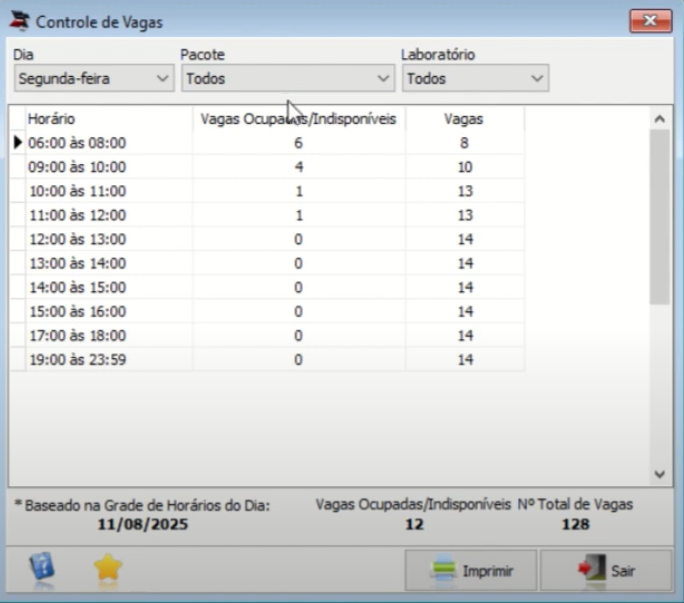Image resolution: width=684 pixels, height=603 pixels.
Task: Close the Controle de Vagas window
Action: tap(650, 21)
